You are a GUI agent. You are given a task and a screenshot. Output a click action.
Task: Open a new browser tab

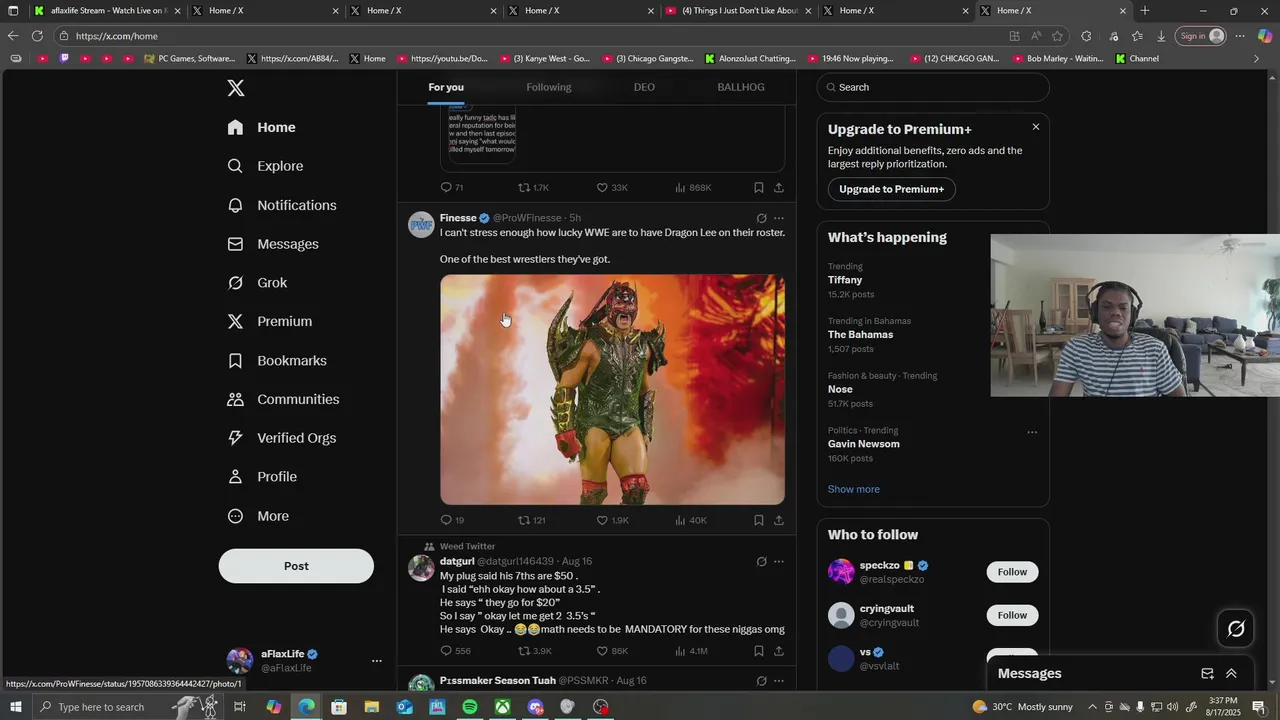coord(1145,11)
